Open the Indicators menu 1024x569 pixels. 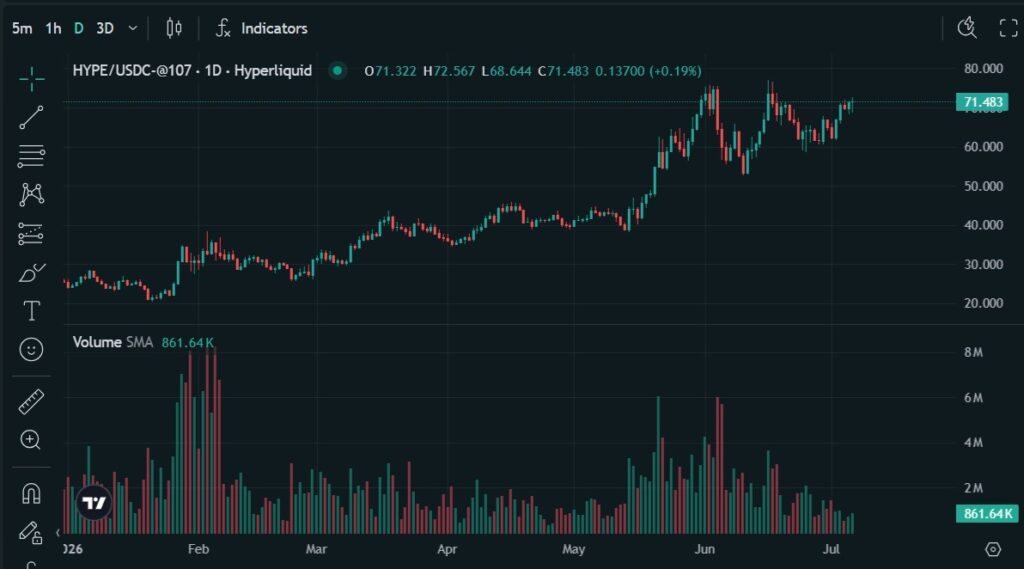[262, 28]
